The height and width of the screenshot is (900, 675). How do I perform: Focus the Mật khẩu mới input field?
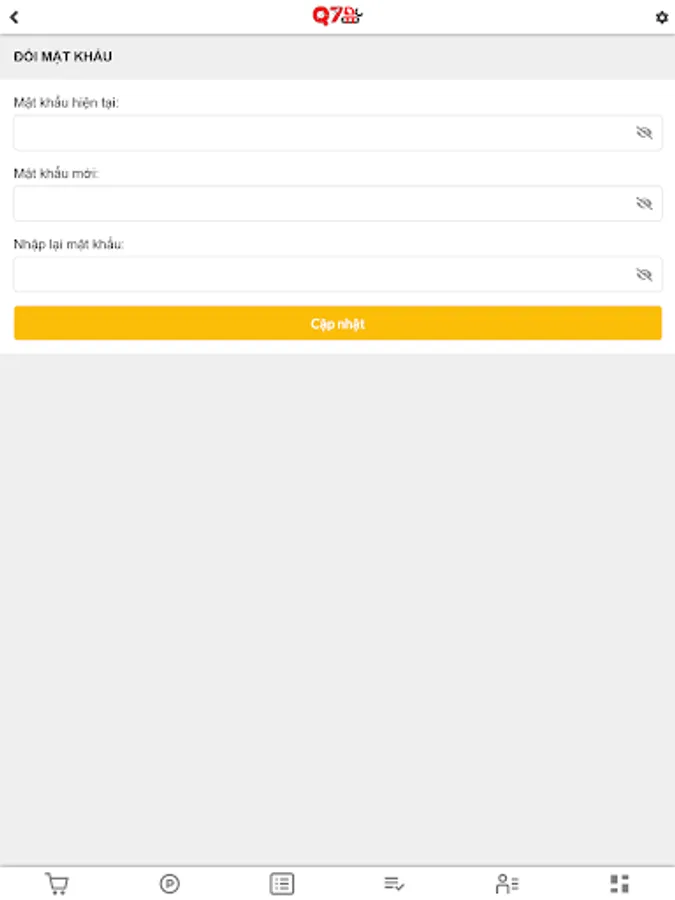[x=338, y=203]
